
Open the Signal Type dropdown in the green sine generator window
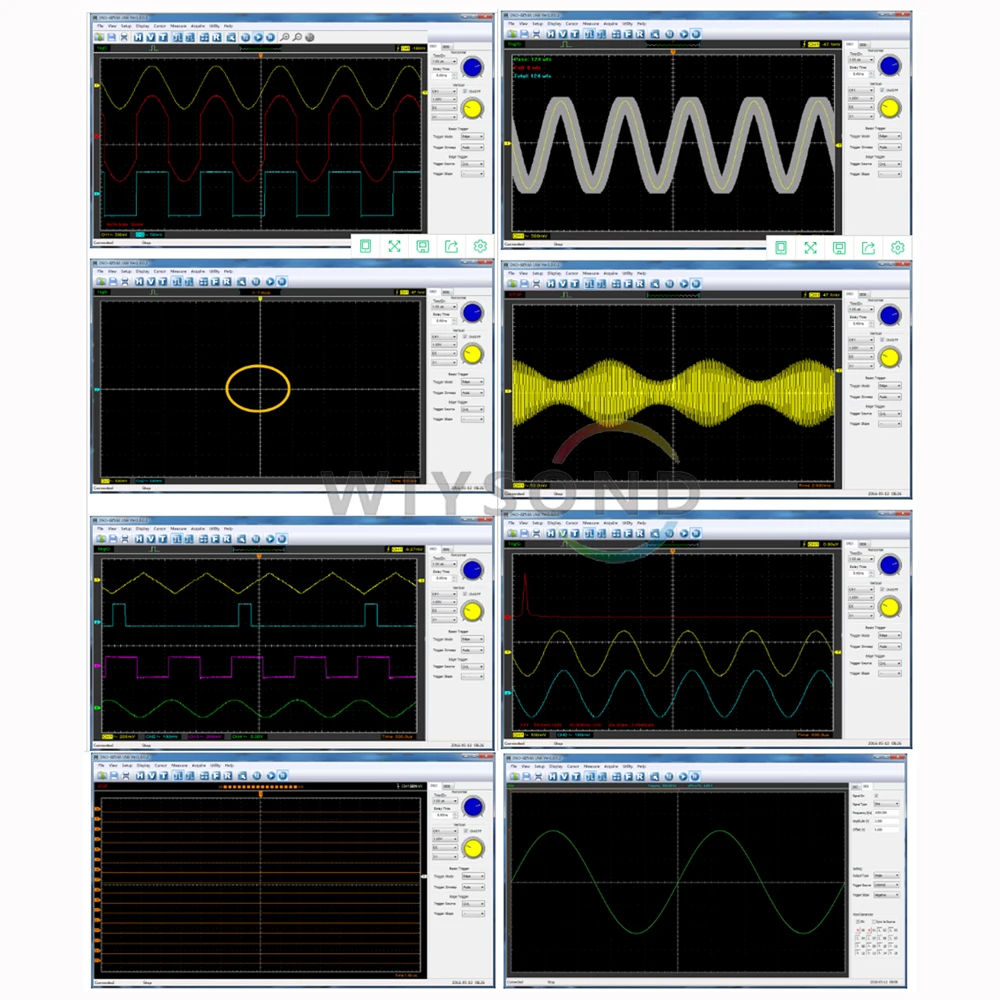click(x=886, y=804)
